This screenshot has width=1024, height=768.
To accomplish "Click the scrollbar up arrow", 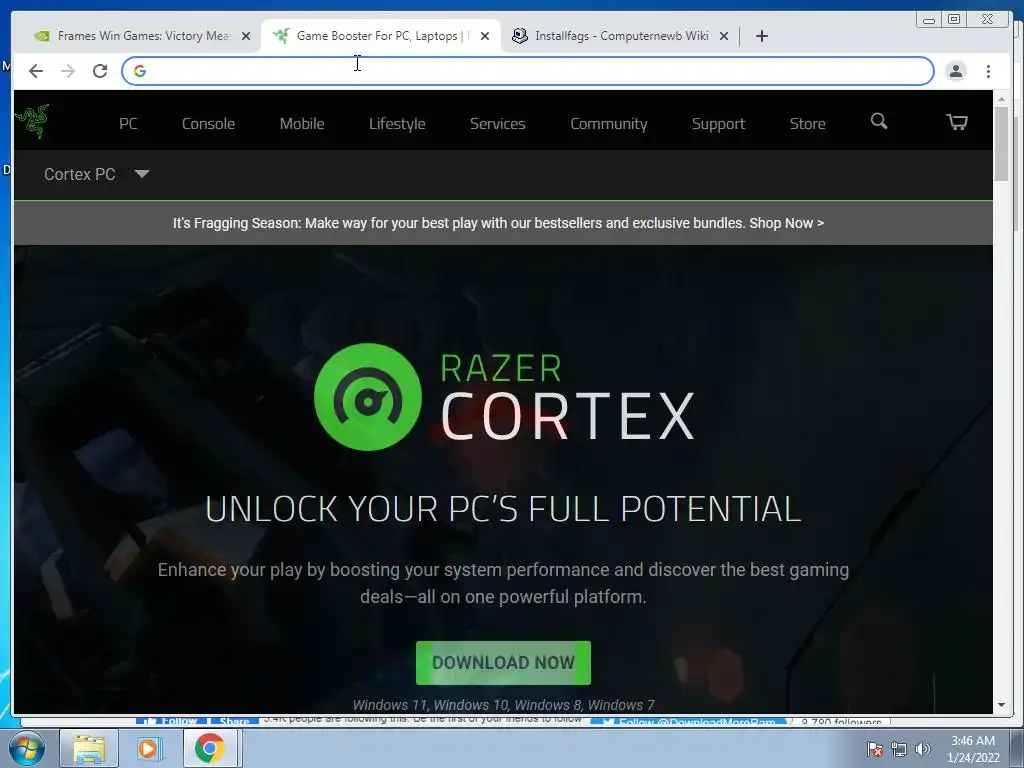I will [1001, 99].
